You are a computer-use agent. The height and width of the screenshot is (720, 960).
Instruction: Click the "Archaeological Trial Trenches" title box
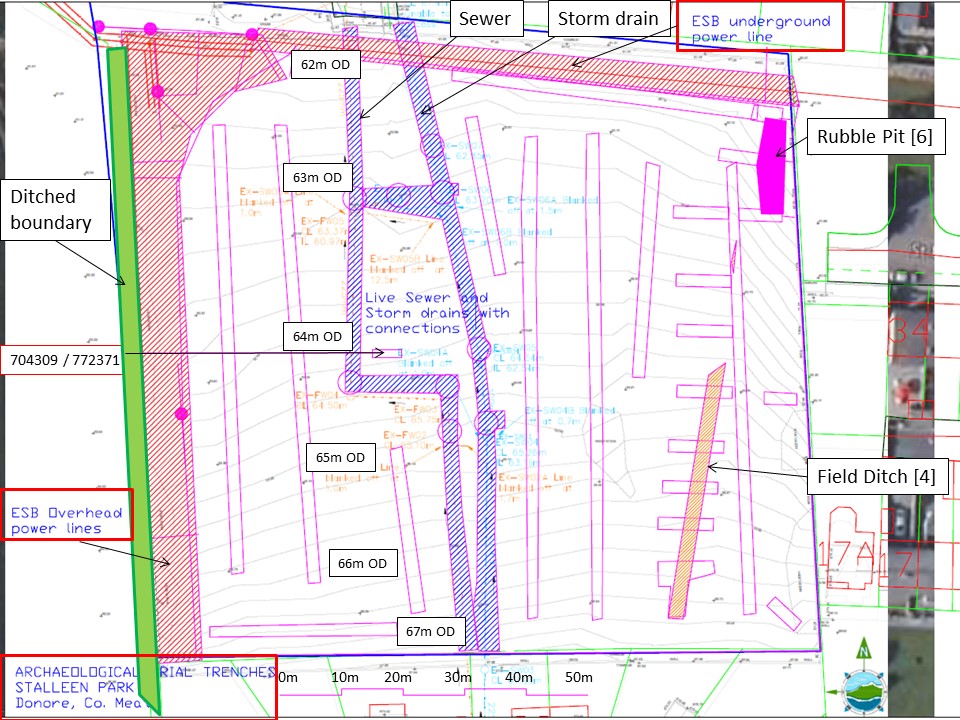(139, 686)
